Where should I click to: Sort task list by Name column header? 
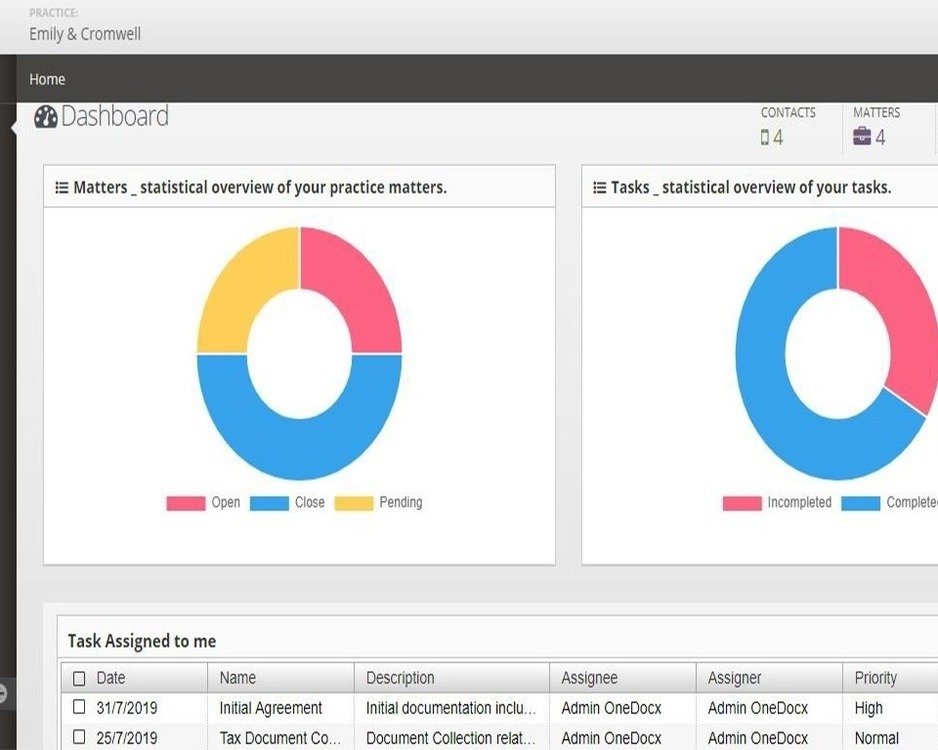(238, 678)
